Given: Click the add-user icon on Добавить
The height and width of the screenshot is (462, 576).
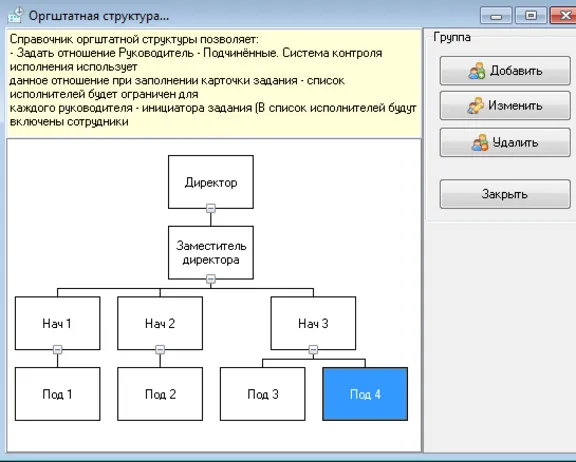Looking at the screenshot, I should pos(477,71).
